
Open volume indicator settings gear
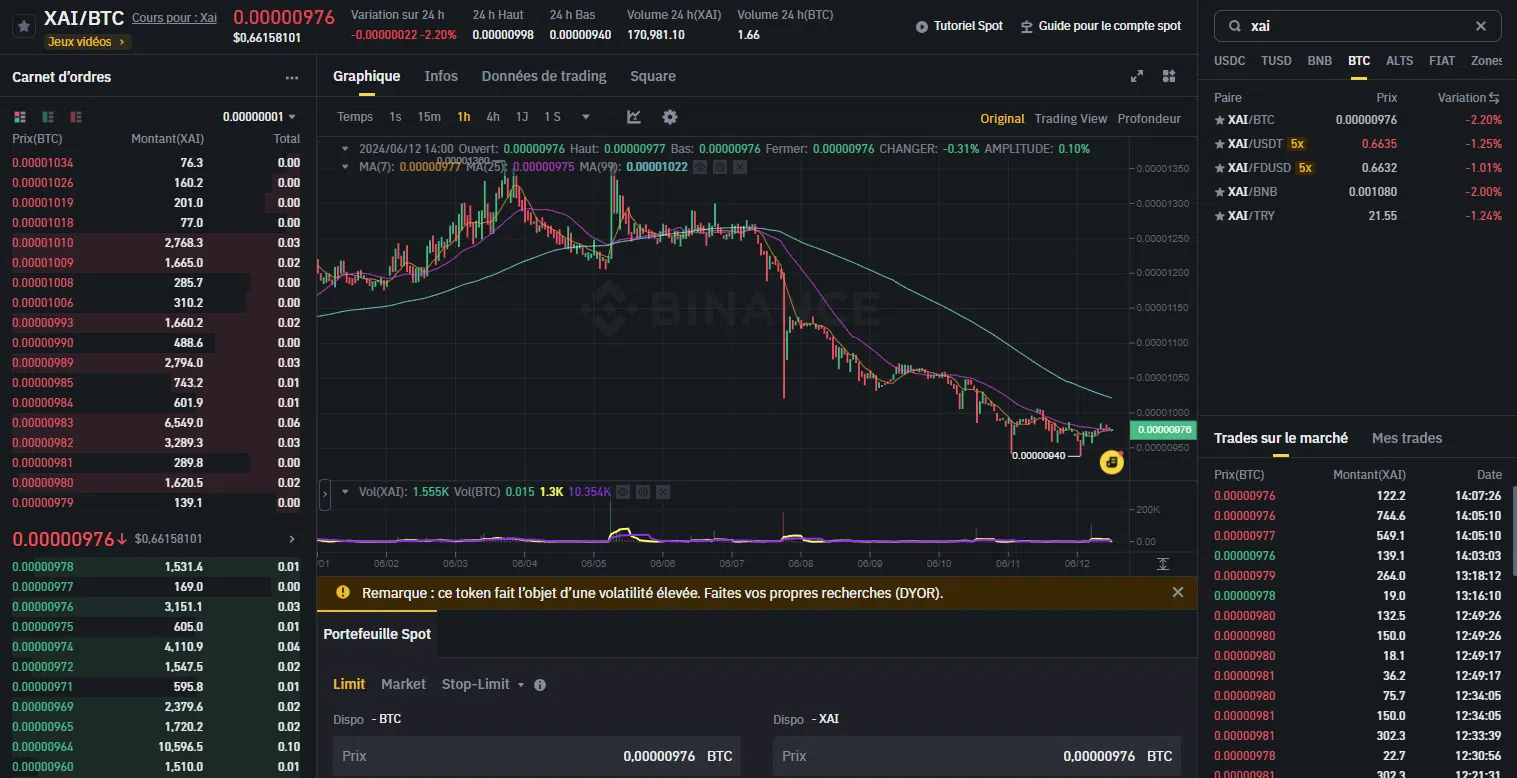[x=643, y=492]
